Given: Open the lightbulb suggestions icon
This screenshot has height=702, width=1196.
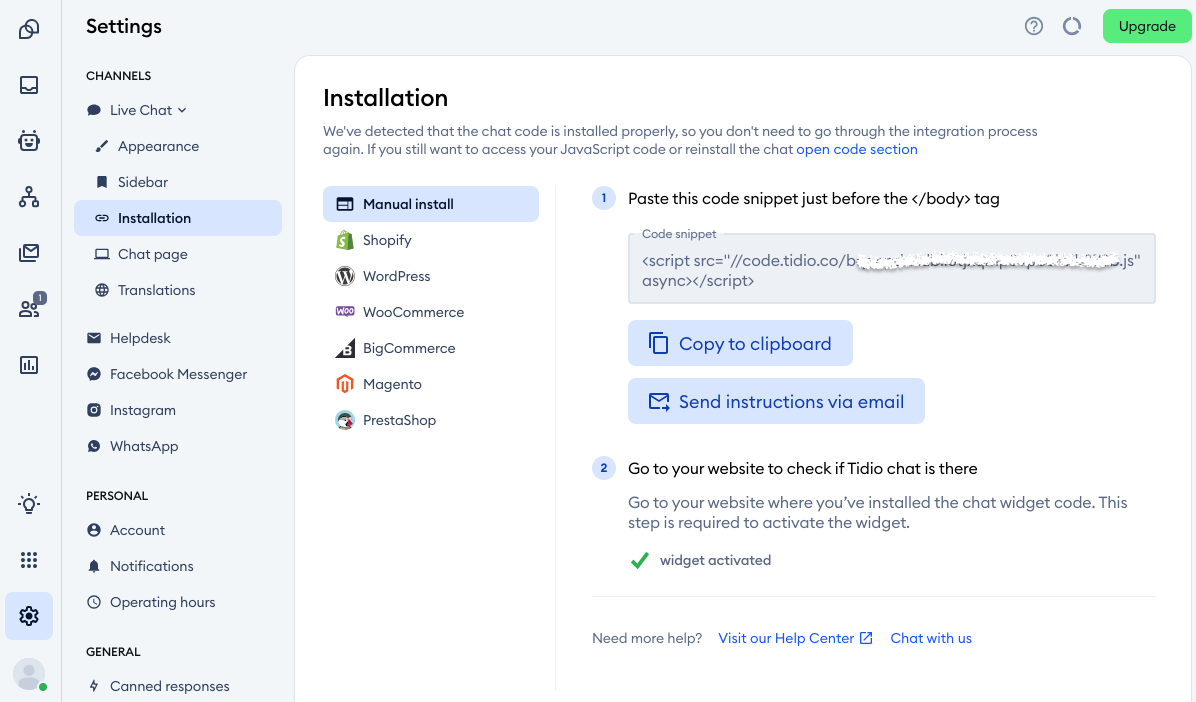Looking at the screenshot, I should tap(28, 503).
